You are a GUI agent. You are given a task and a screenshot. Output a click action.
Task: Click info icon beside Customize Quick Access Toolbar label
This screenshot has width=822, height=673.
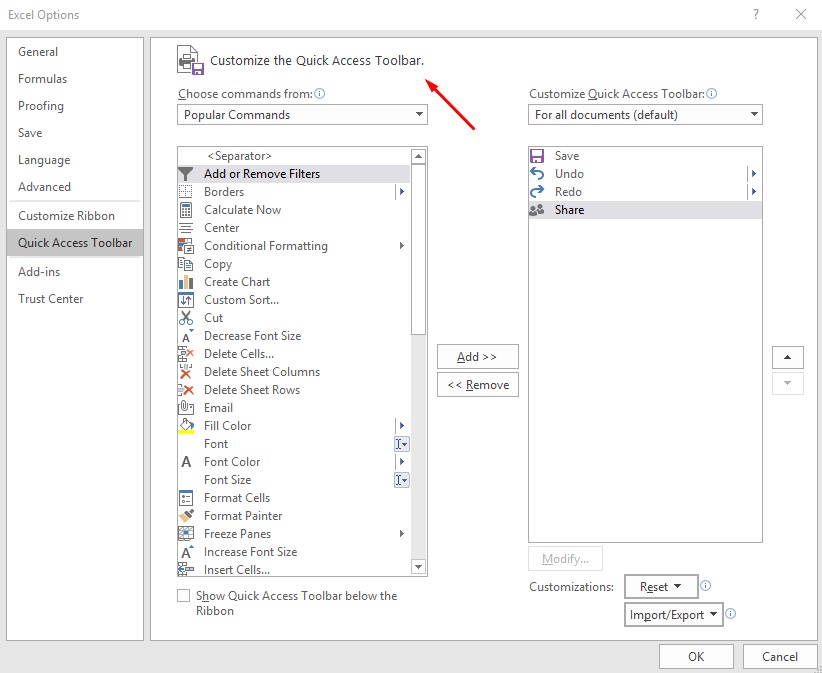click(x=711, y=94)
